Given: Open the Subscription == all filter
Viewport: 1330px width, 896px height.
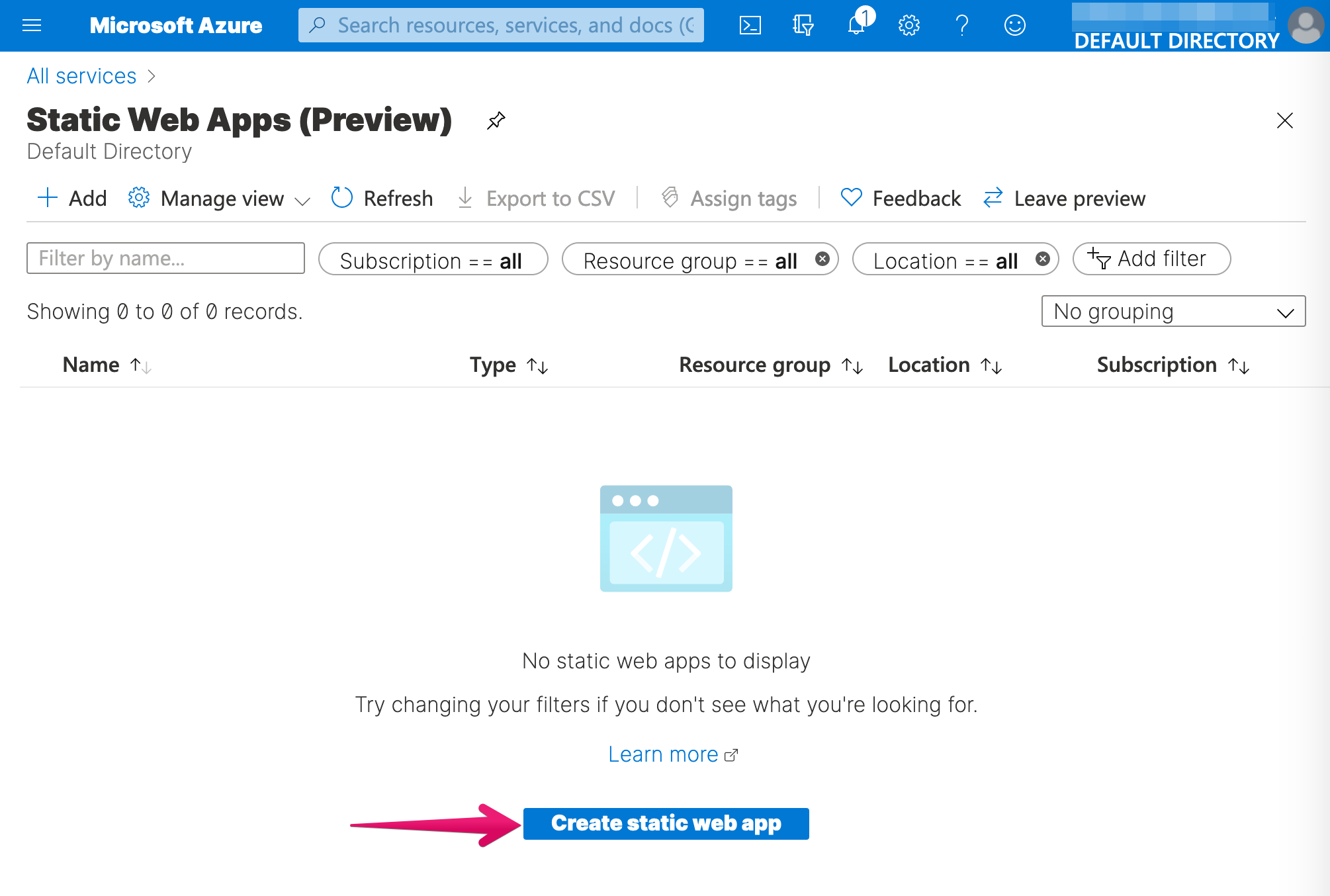Looking at the screenshot, I should 433,259.
